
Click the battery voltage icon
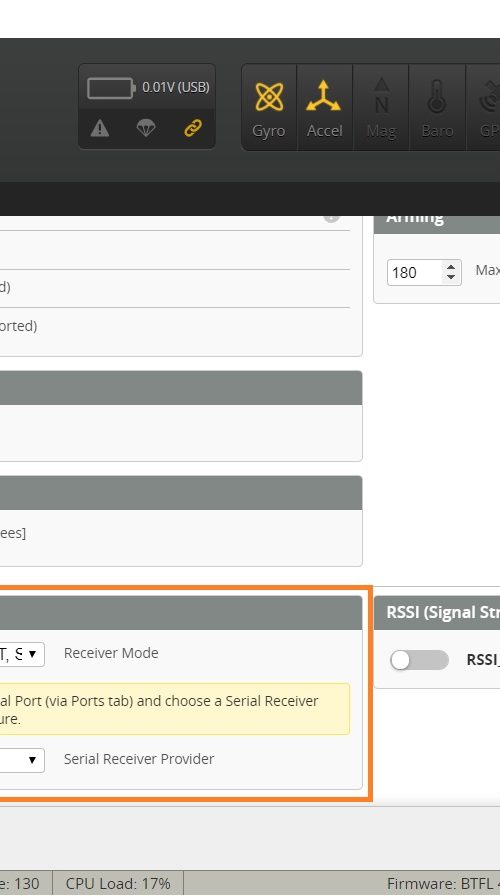(111, 88)
